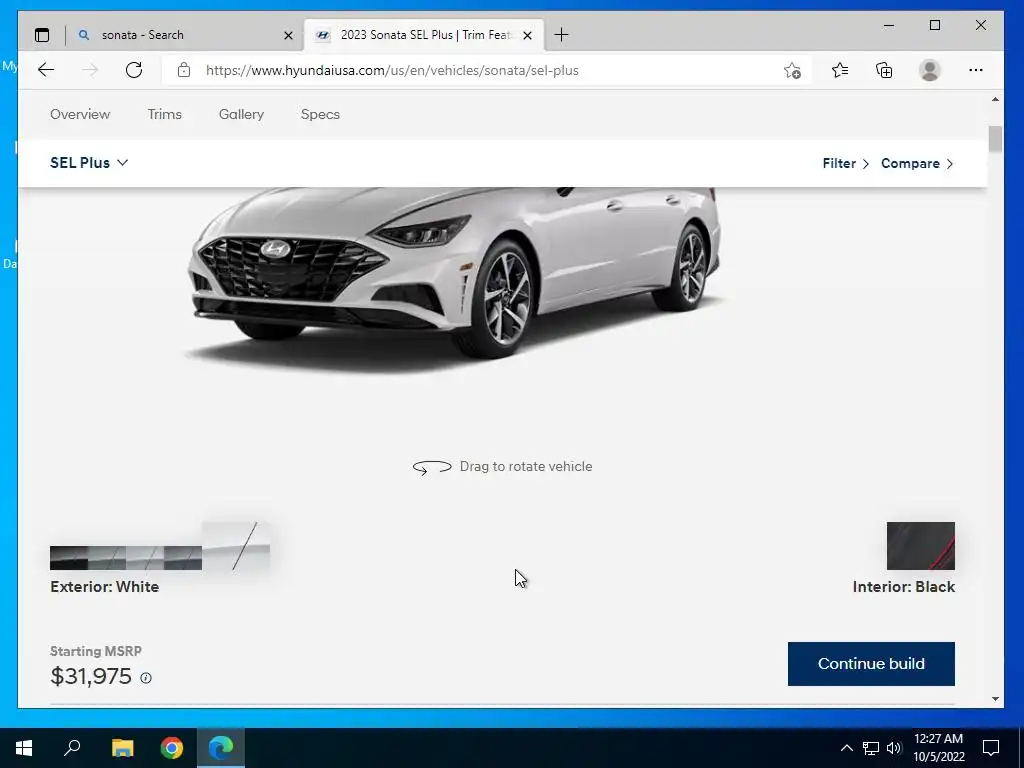Open the taskbar clock showing 12:27 AM
The height and width of the screenshot is (768, 1024).
(x=938, y=748)
